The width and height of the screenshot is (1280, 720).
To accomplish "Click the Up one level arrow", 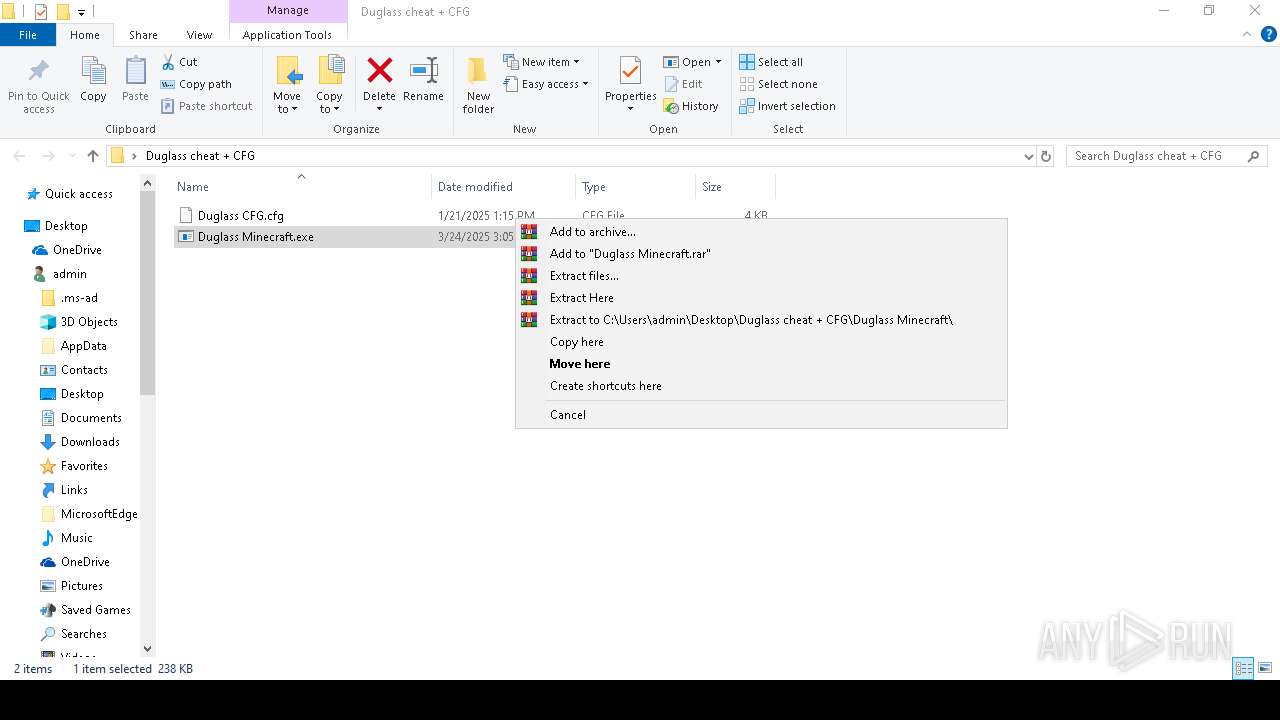I will [93, 156].
